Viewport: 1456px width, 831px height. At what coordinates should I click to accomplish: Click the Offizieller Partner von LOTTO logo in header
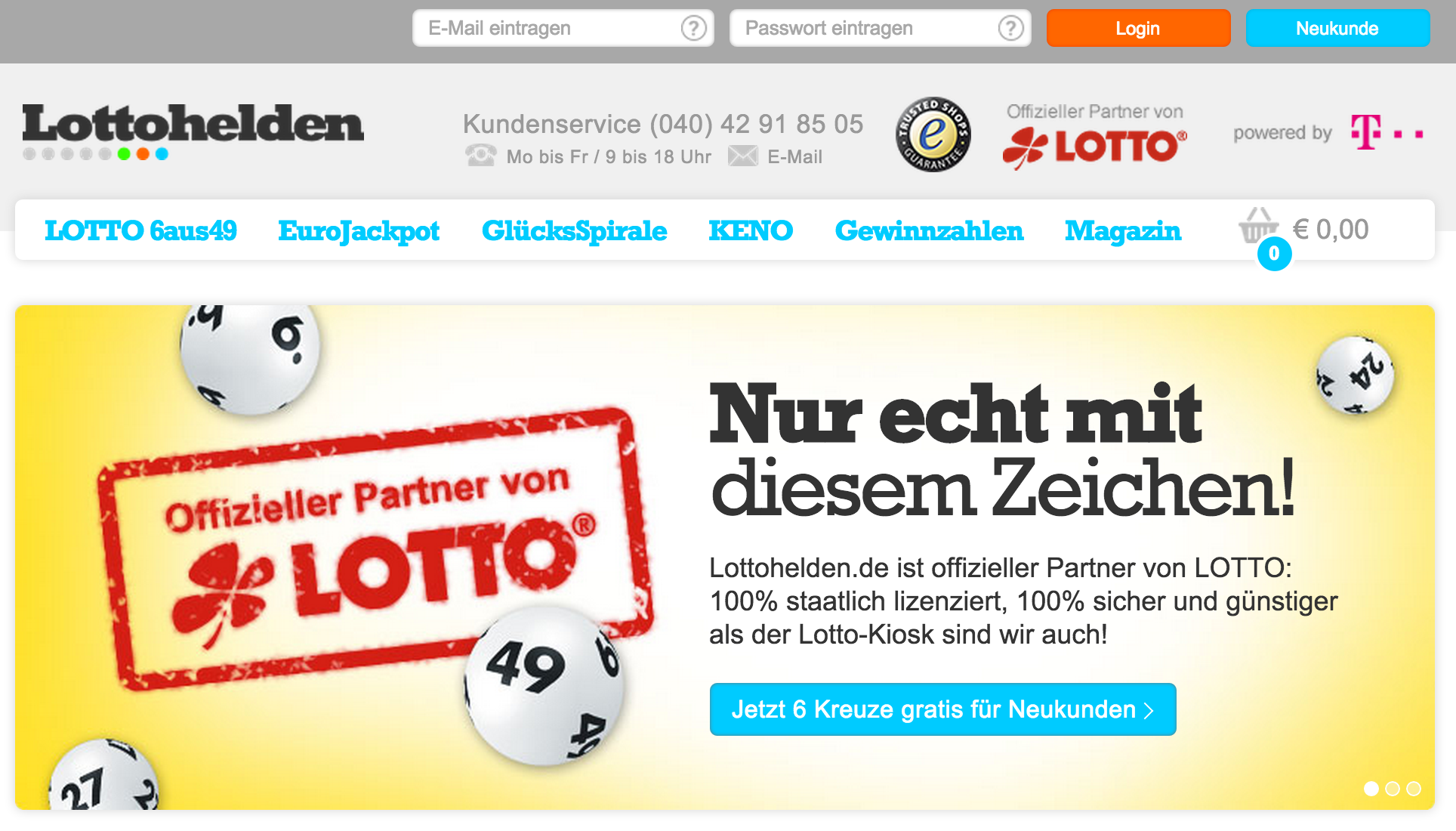click(x=1095, y=136)
